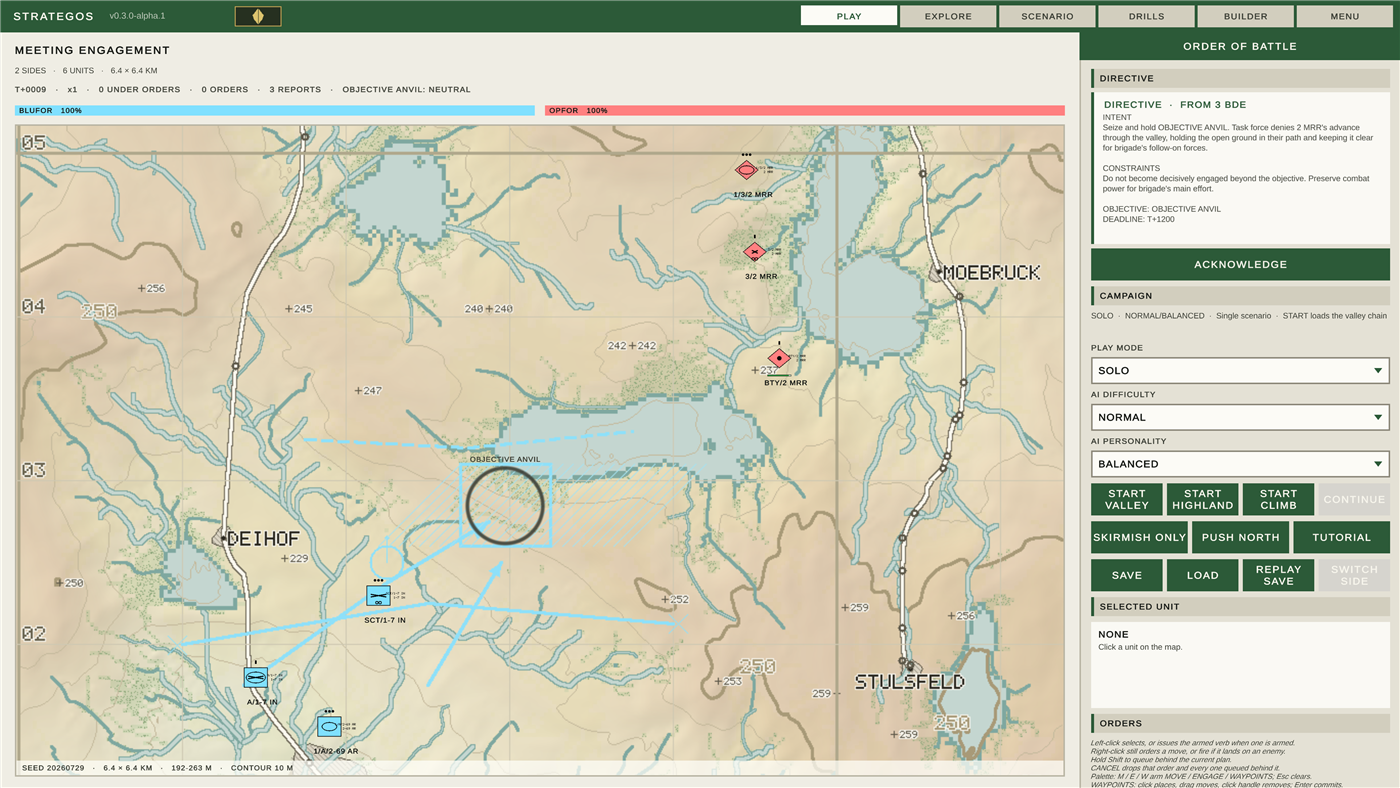Open the AI Personality dropdown showing BALANCED

pyautogui.click(x=1240, y=464)
